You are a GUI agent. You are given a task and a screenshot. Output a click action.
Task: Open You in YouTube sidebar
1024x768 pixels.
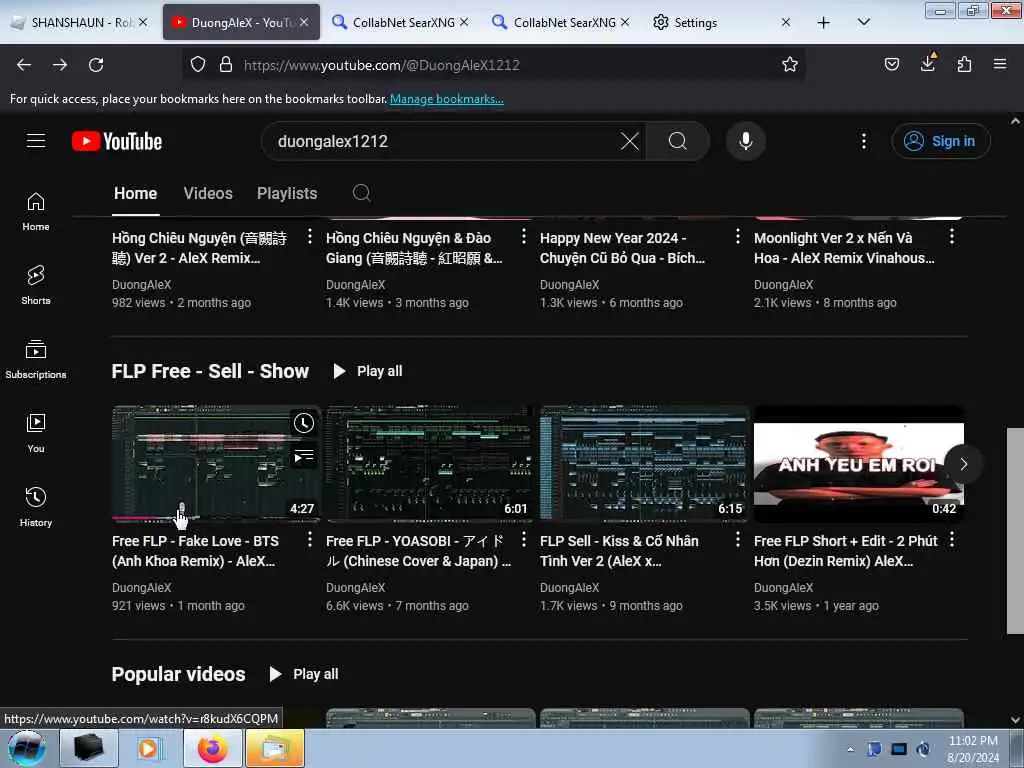click(36, 433)
